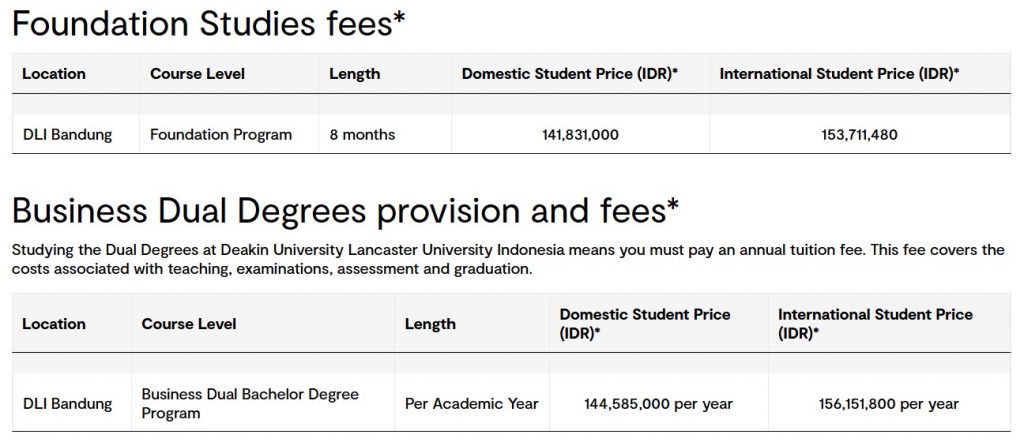Select the "Foundation Program" cell
The height and width of the screenshot is (442, 1024).
221,134
